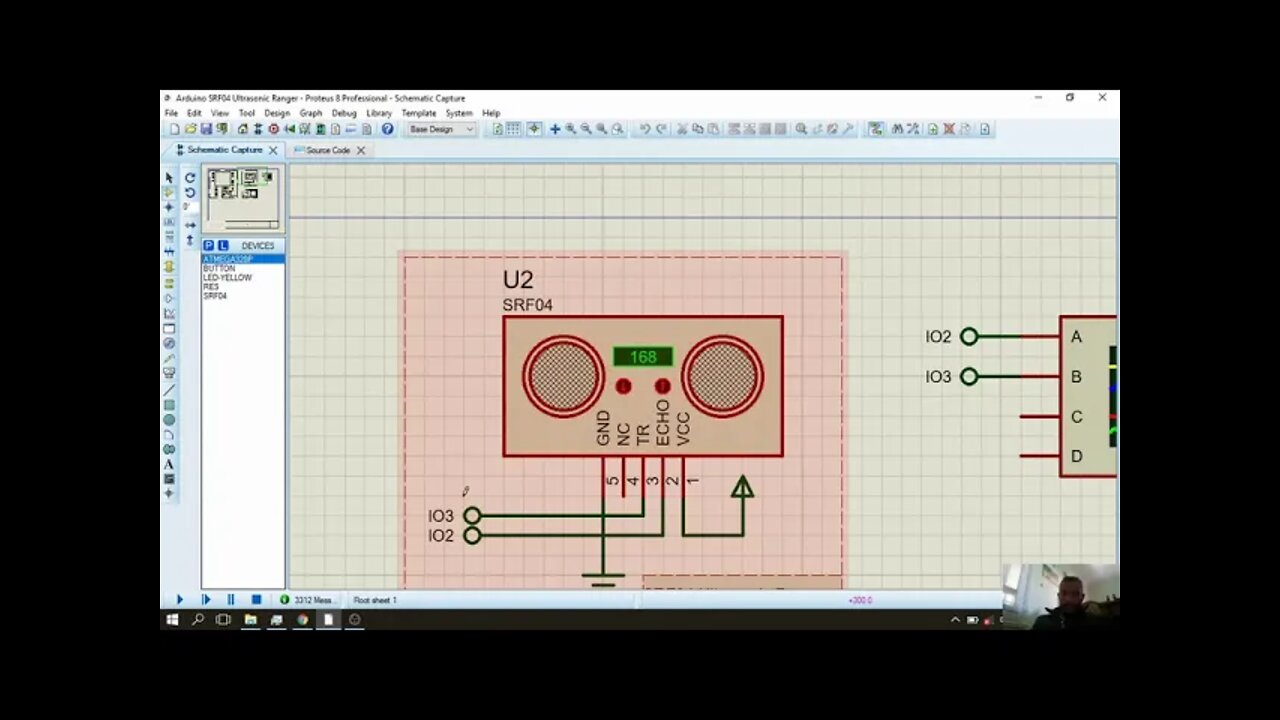Open the View menu
This screenshot has width=1280, height=720.
tap(219, 113)
